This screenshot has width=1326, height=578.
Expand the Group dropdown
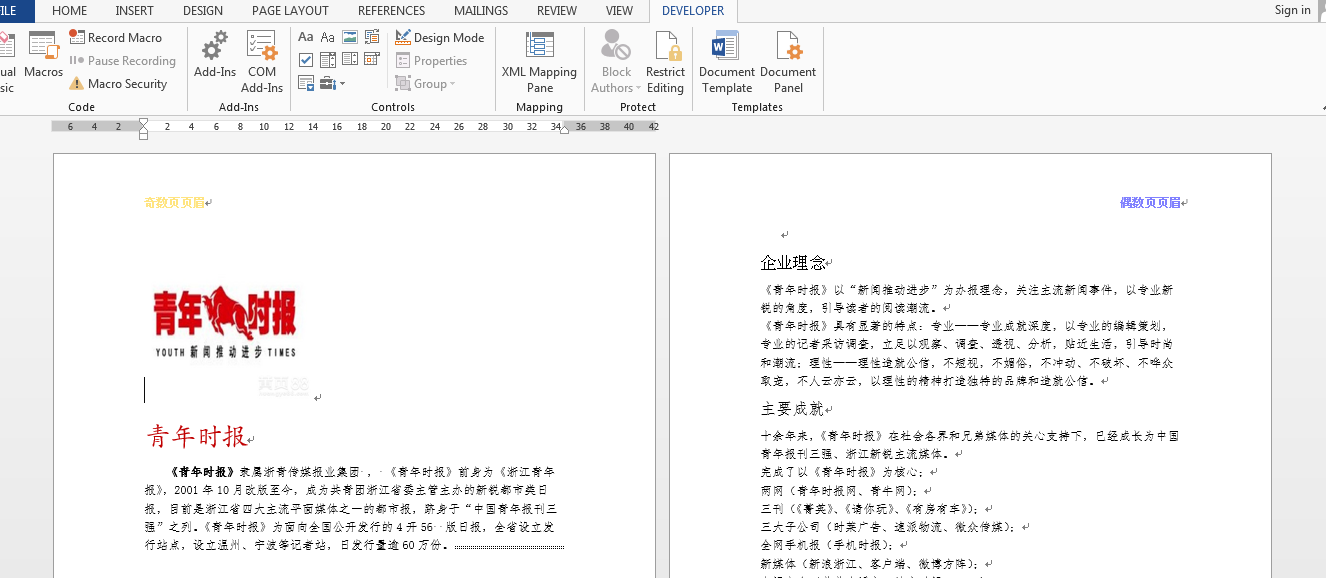[425, 84]
